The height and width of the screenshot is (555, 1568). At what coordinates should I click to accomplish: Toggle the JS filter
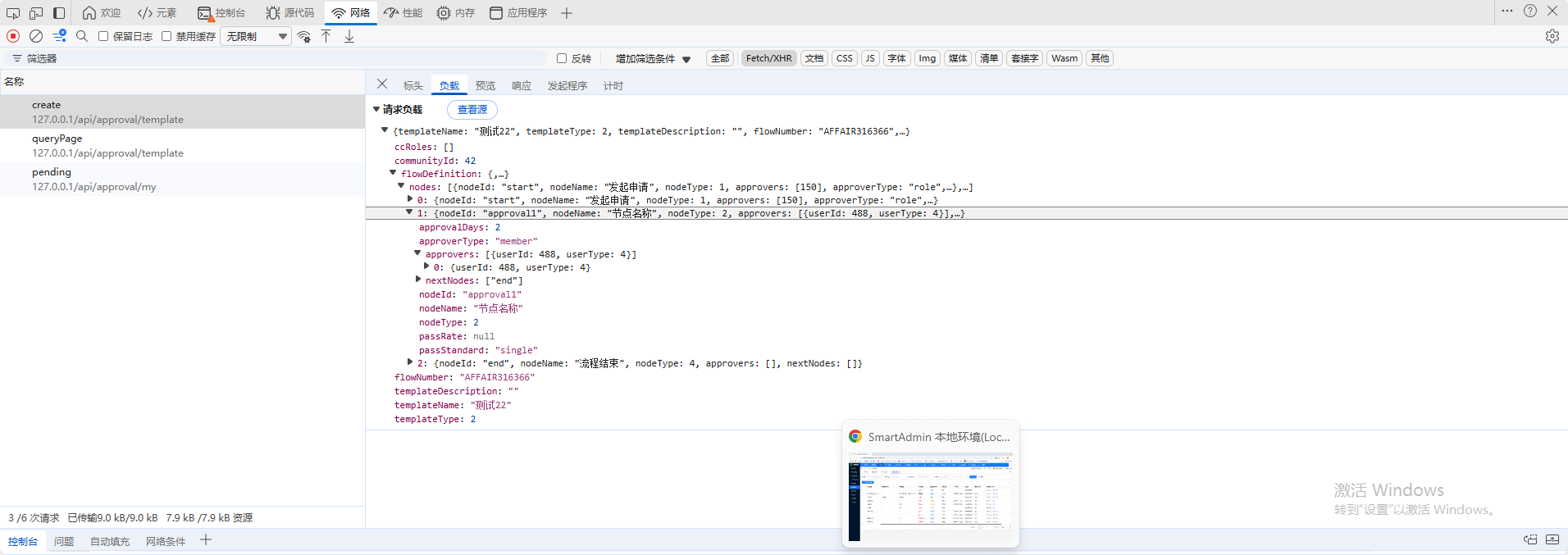[870, 58]
